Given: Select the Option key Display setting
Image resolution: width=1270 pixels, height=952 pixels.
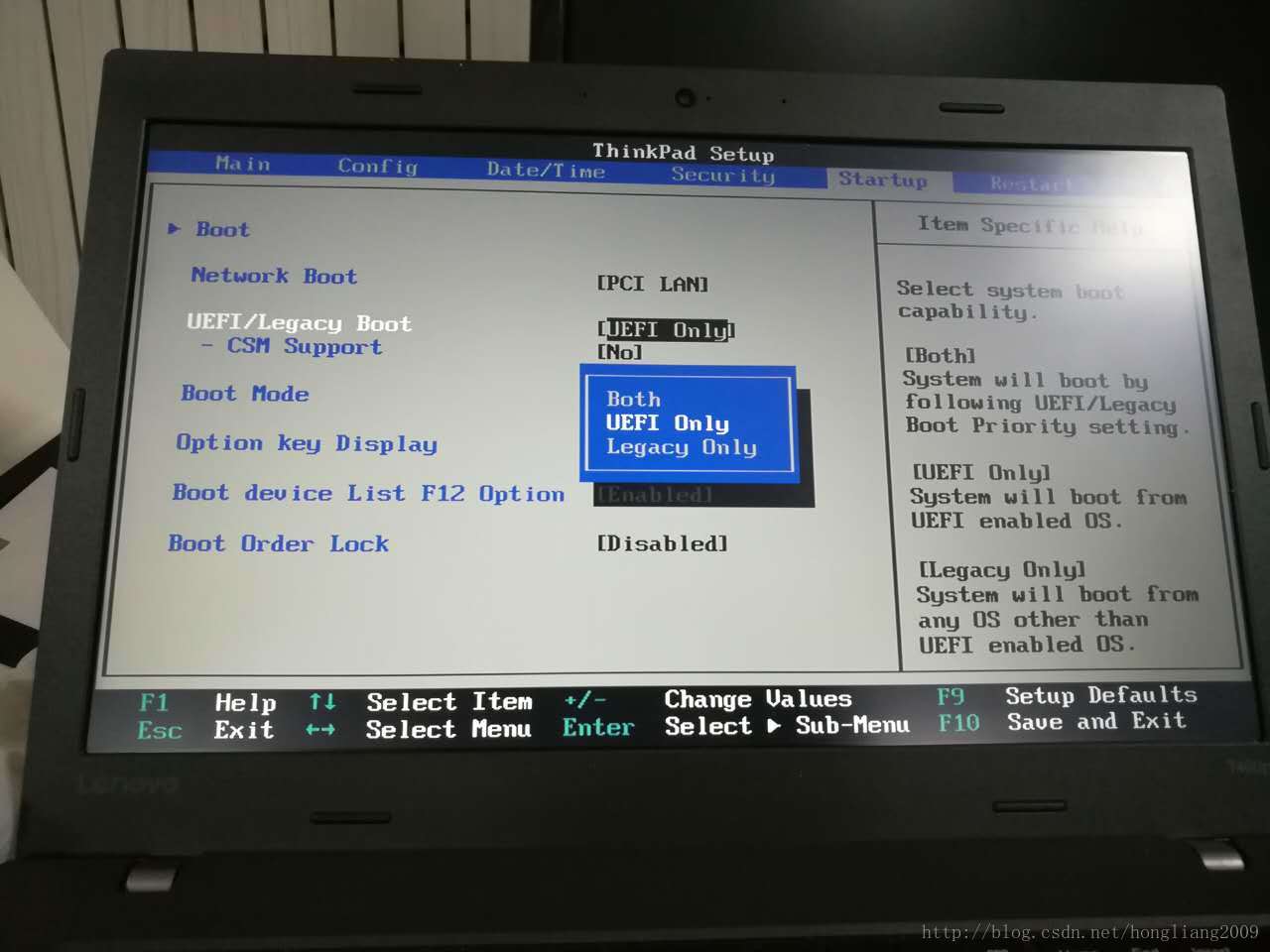Looking at the screenshot, I should click(x=307, y=443).
